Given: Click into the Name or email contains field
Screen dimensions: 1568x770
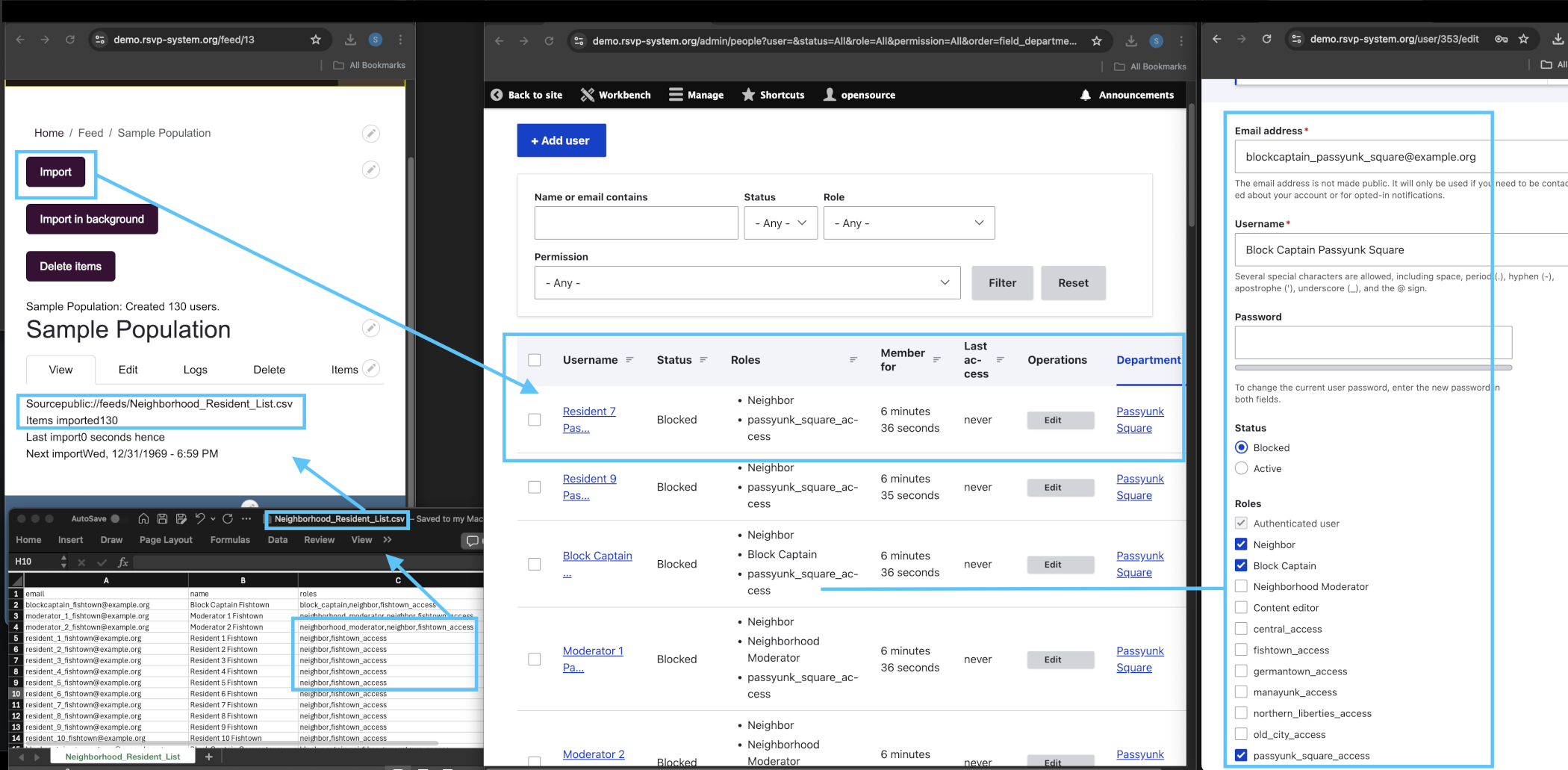Looking at the screenshot, I should [636, 223].
